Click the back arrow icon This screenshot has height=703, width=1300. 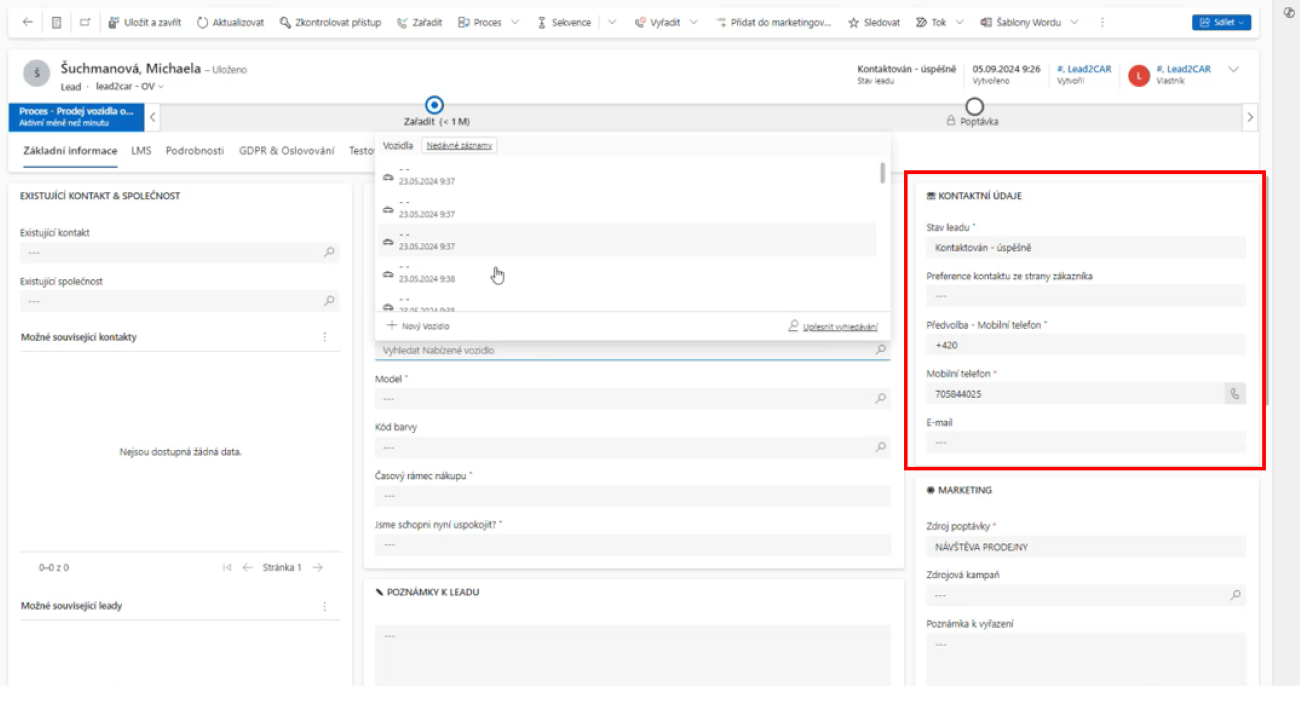(x=27, y=22)
